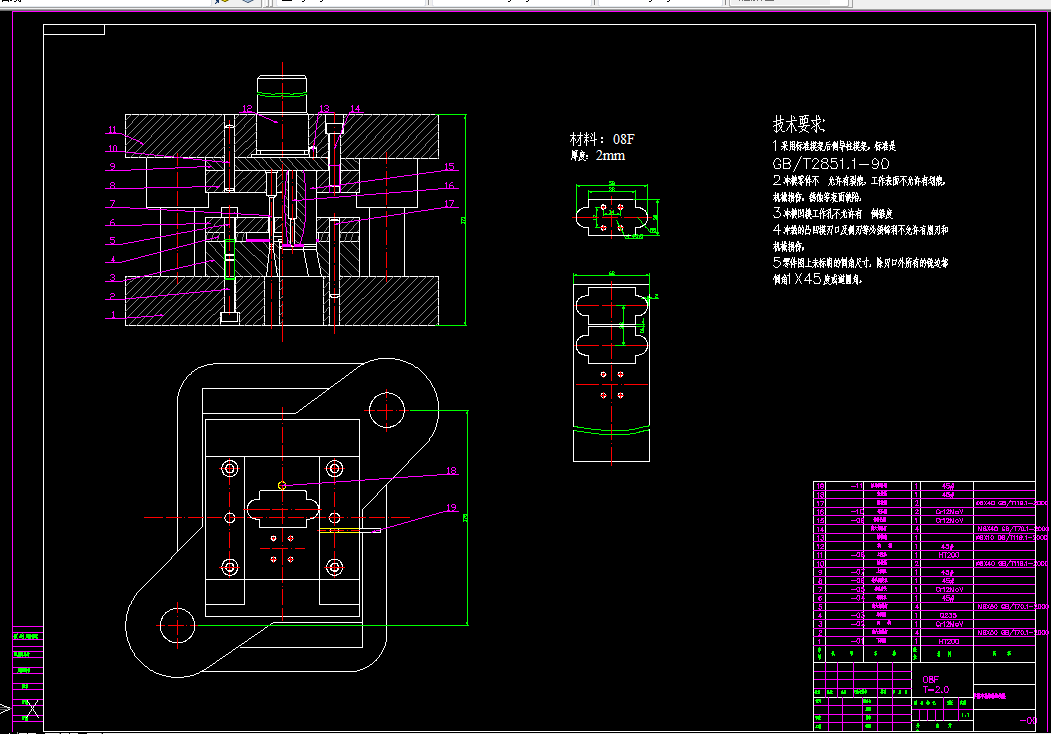Select part callout number 1 at lower die plate
The image size is (1051, 734).
coord(113,314)
